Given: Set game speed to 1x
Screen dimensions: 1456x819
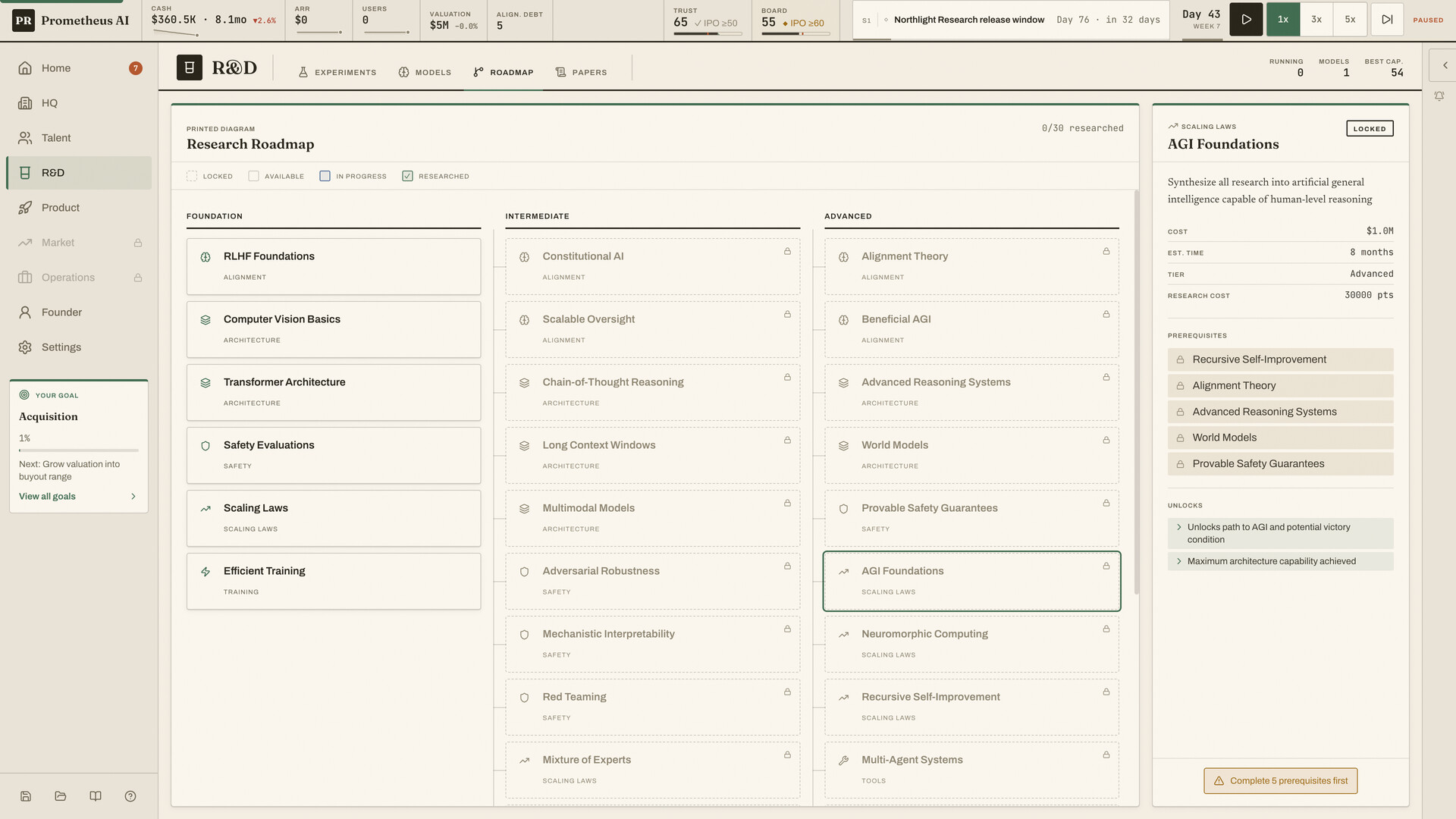Looking at the screenshot, I should click(1283, 20).
